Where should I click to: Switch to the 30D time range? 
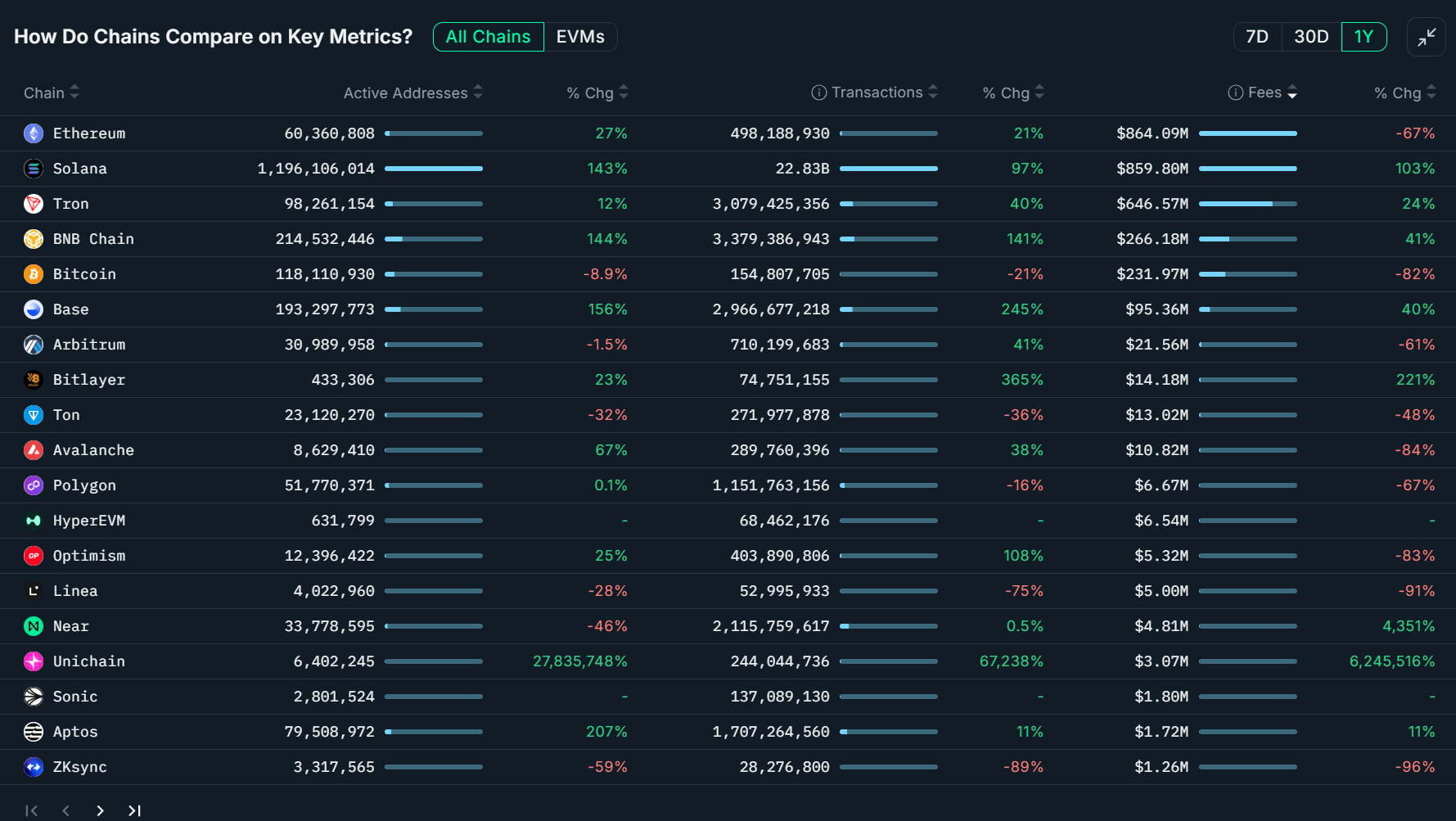click(1311, 37)
